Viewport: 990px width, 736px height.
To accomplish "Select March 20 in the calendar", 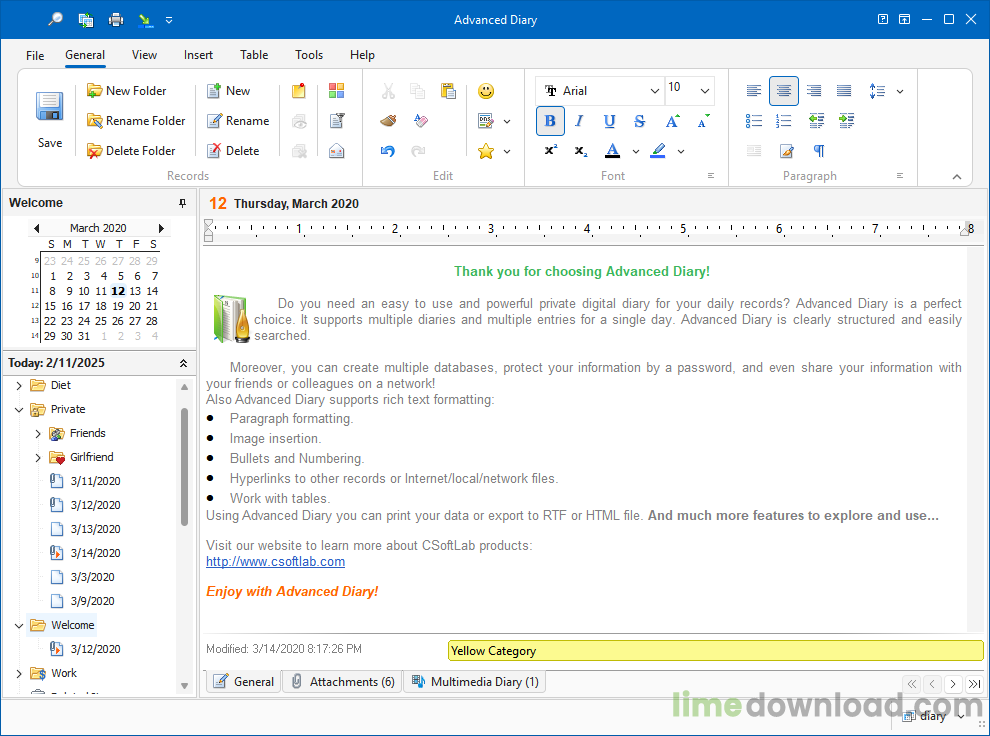I will click(x=134, y=306).
